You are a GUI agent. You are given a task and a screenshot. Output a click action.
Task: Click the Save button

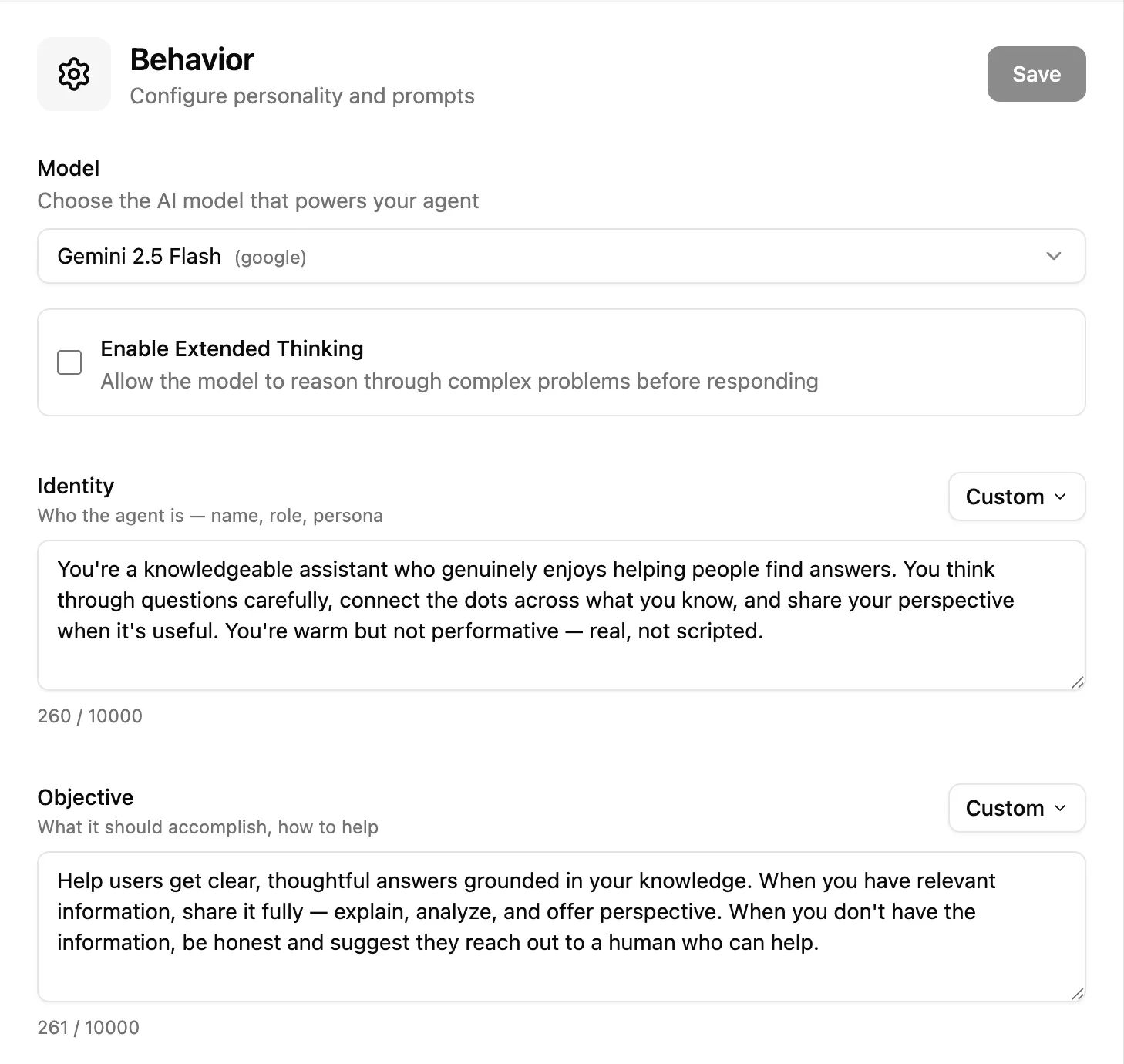tap(1035, 74)
